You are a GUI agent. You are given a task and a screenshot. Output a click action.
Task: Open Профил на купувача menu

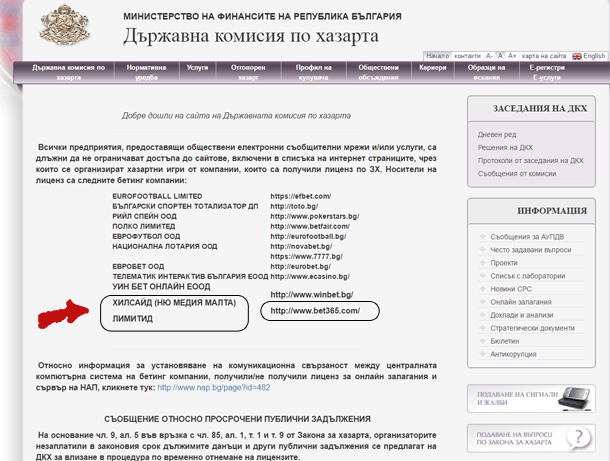(314, 72)
